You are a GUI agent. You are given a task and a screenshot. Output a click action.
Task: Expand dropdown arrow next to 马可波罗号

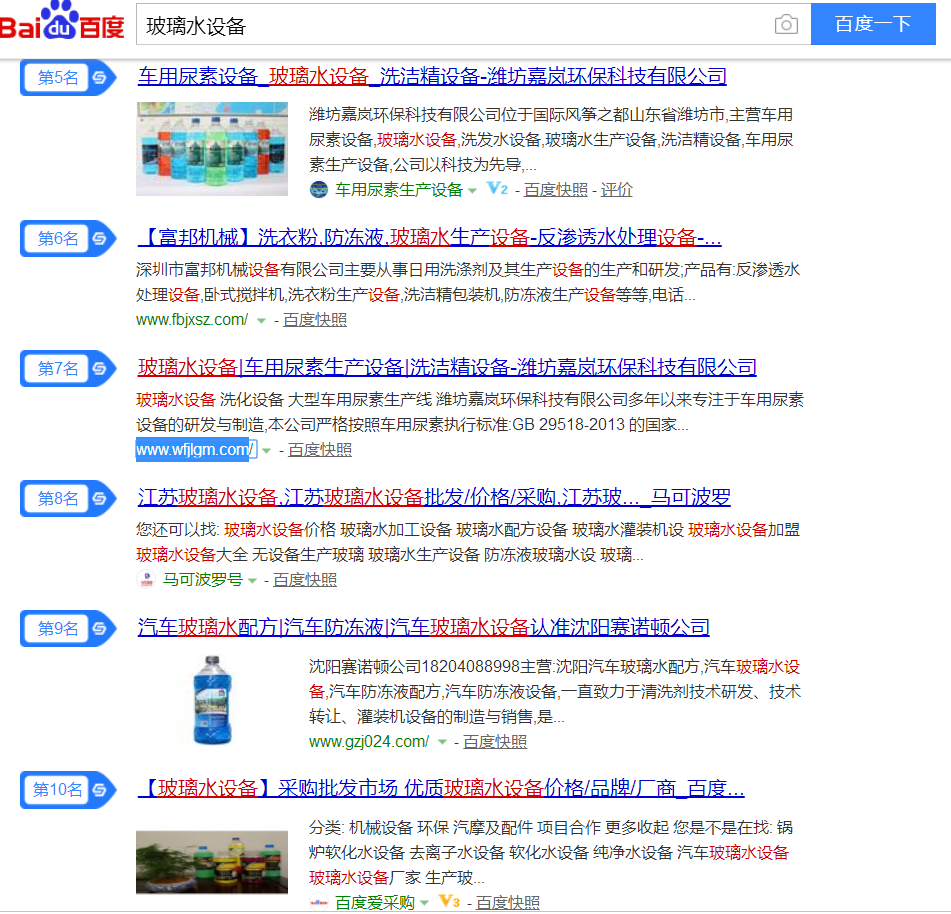click(x=252, y=581)
